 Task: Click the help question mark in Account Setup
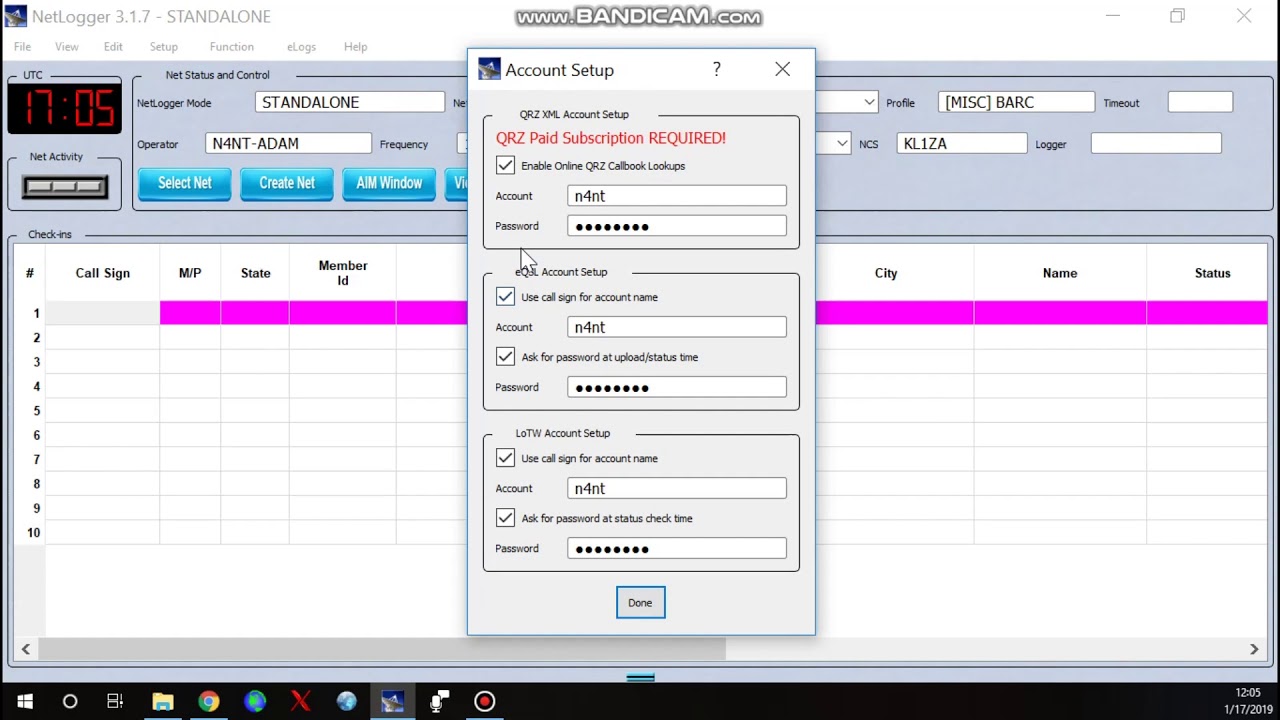click(x=716, y=69)
